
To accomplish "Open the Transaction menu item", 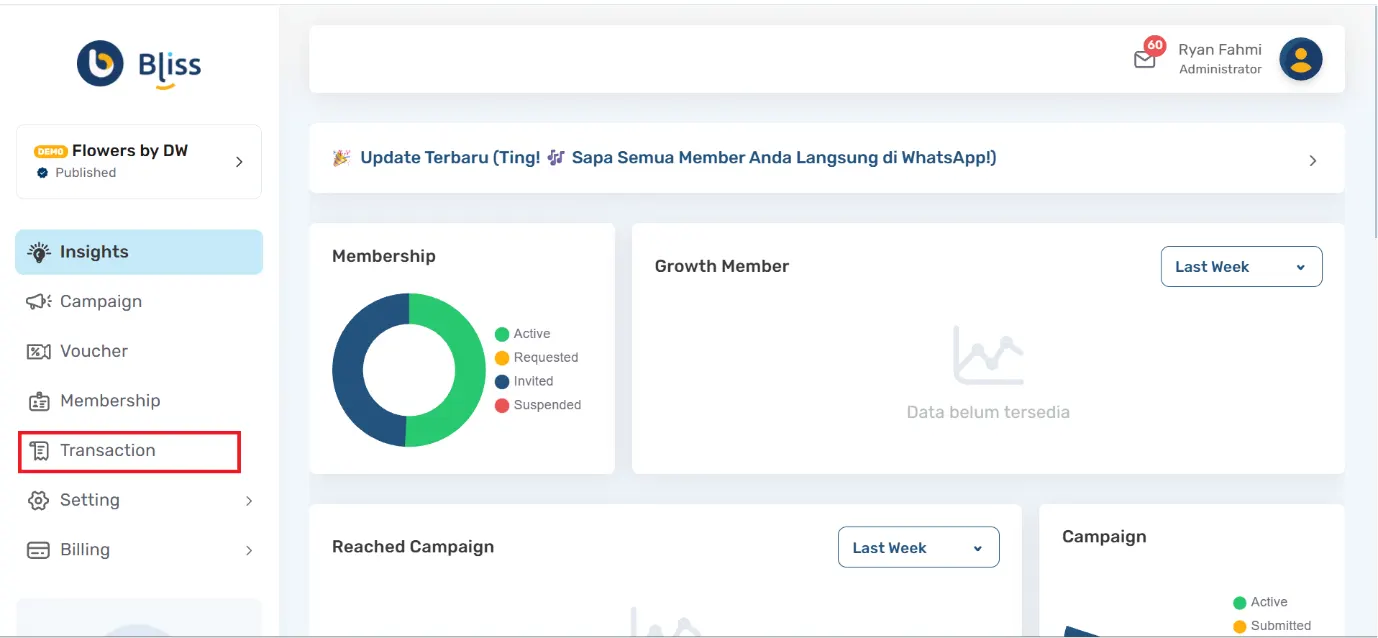I will [x=108, y=451].
